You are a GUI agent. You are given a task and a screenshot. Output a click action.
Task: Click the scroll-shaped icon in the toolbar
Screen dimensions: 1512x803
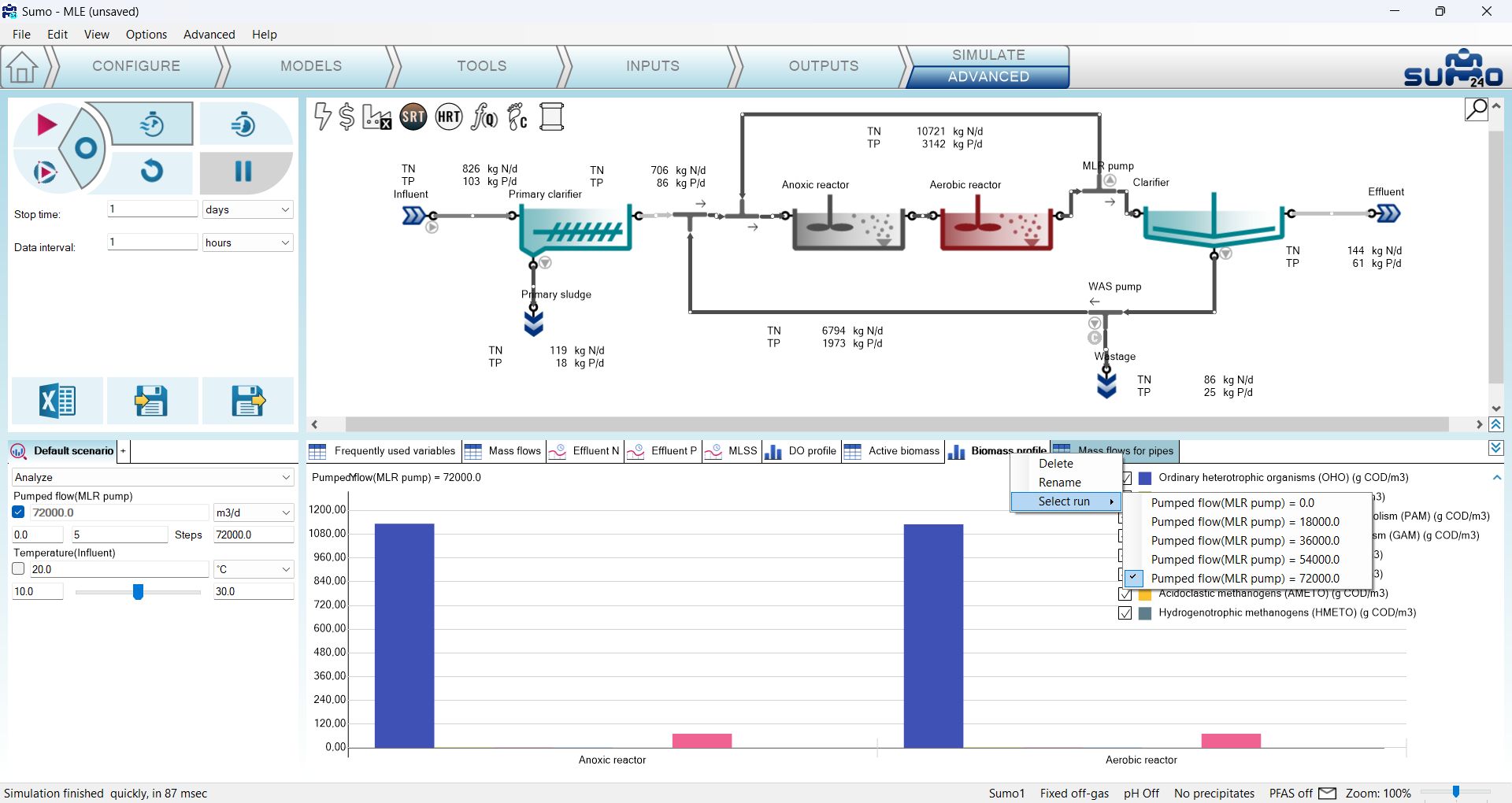click(x=551, y=117)
